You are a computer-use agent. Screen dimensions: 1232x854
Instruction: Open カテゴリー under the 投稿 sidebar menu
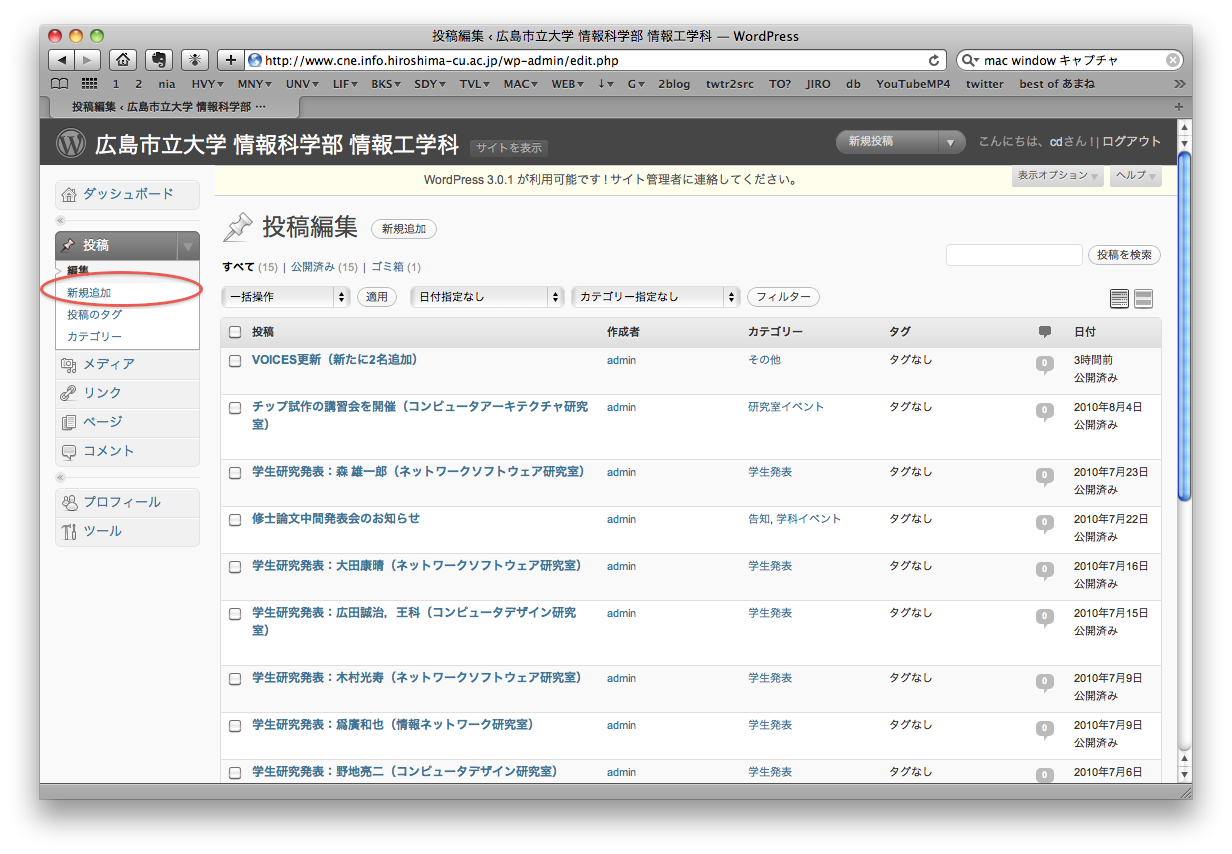94,337
